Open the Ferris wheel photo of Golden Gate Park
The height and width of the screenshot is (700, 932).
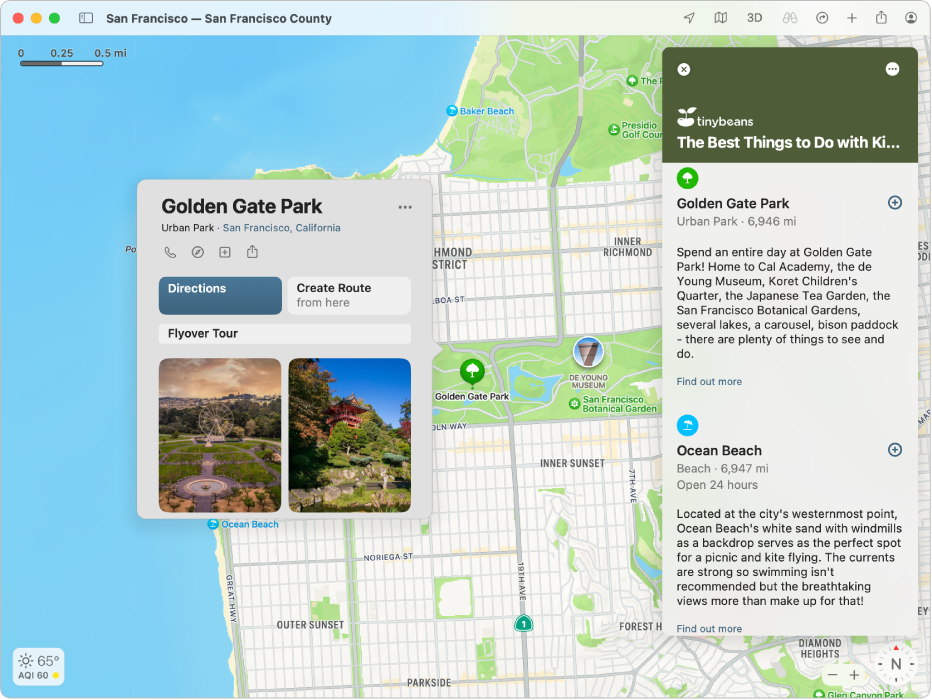[219, 435]
